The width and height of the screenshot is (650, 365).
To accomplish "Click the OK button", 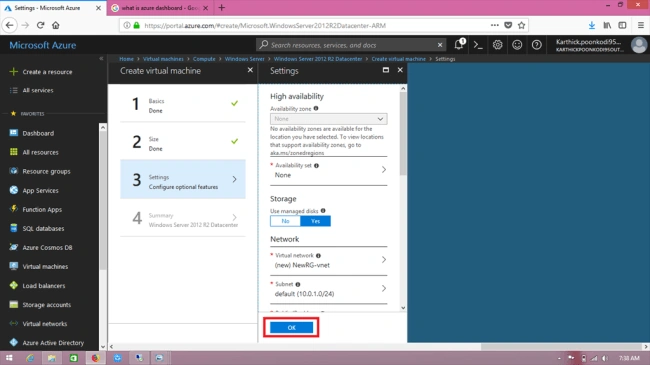I will pos(291,328).
